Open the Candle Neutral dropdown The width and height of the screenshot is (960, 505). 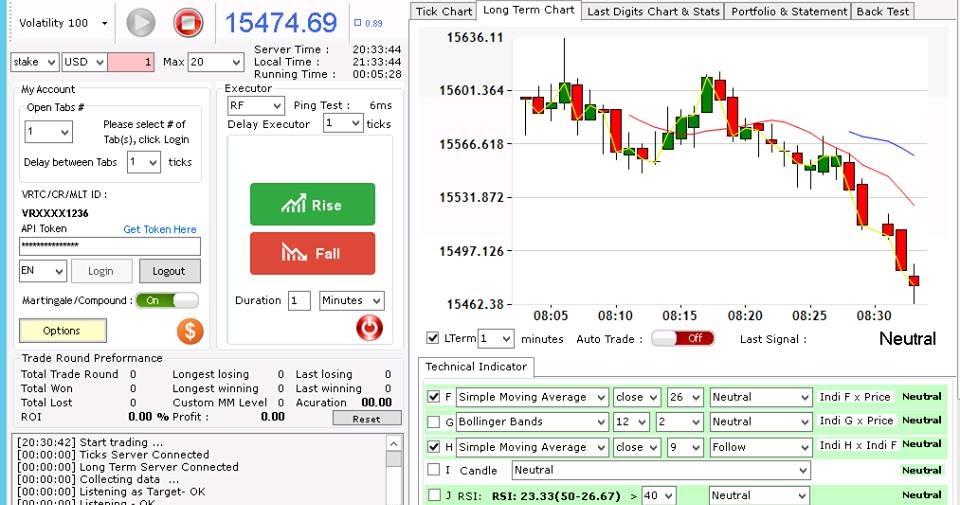point(661,470)
